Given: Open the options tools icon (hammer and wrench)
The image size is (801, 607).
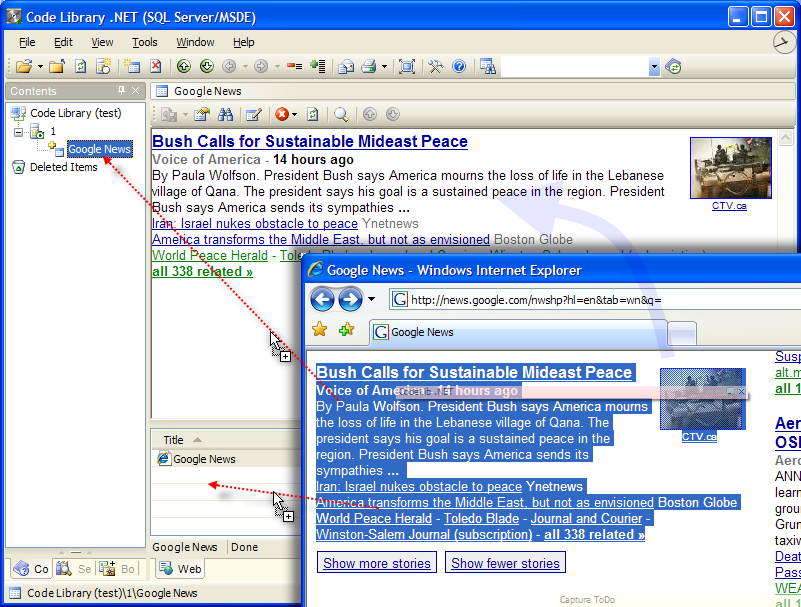Looking at the screenshot, I should point(436,66).
